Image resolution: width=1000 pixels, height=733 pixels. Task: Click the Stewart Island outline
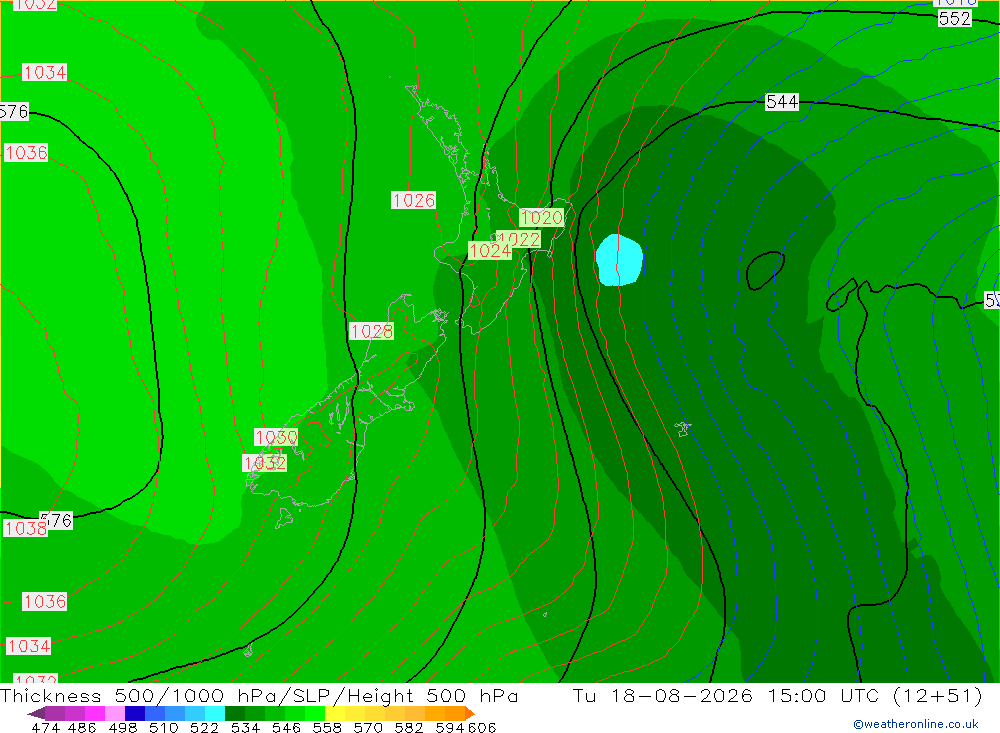point(284,517)
